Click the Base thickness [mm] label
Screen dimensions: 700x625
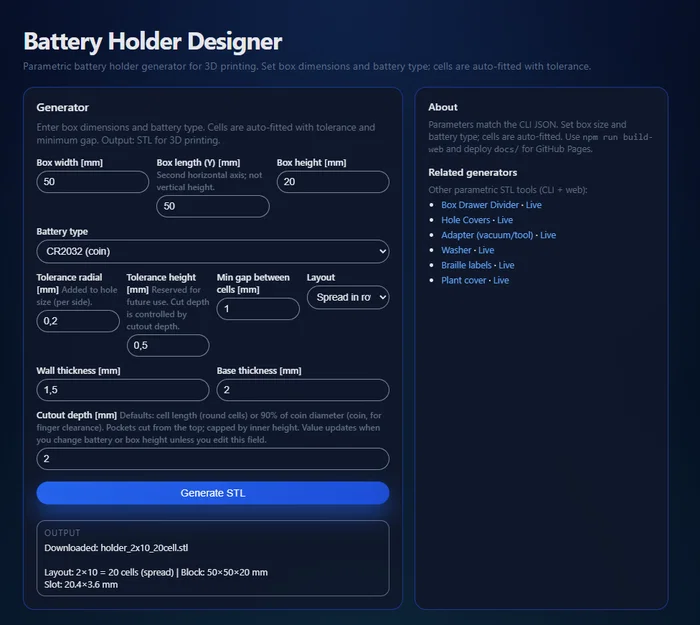pyautogui.click(x=259, y=371)
